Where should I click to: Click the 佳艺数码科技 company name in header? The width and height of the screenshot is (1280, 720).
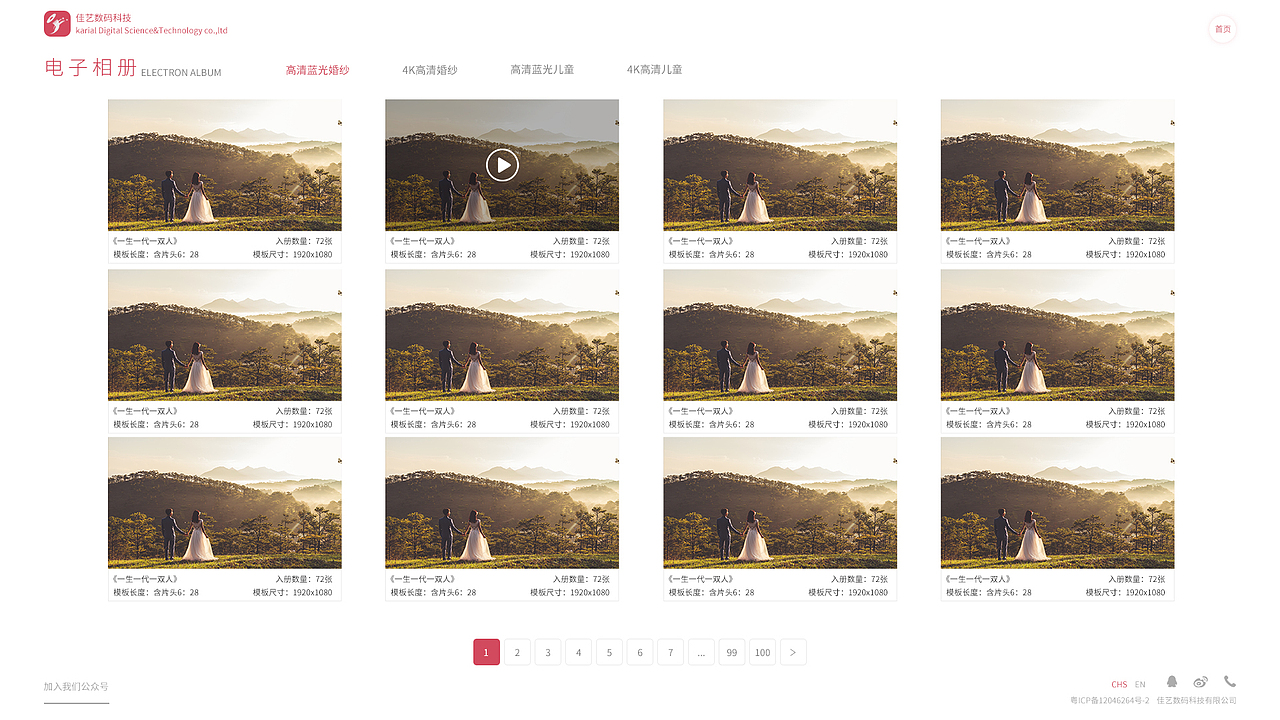[103, 18]
